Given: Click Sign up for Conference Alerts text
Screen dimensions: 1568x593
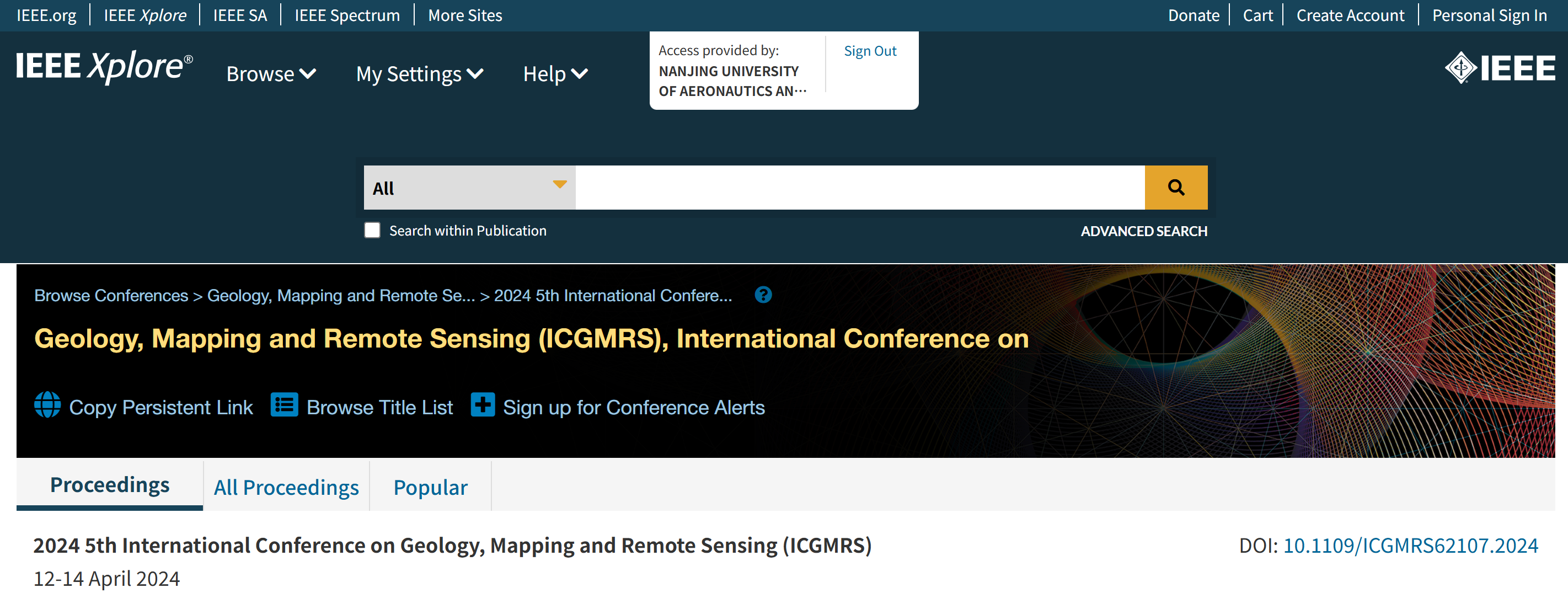Looking at the screenshot, I should click(634, 407).
